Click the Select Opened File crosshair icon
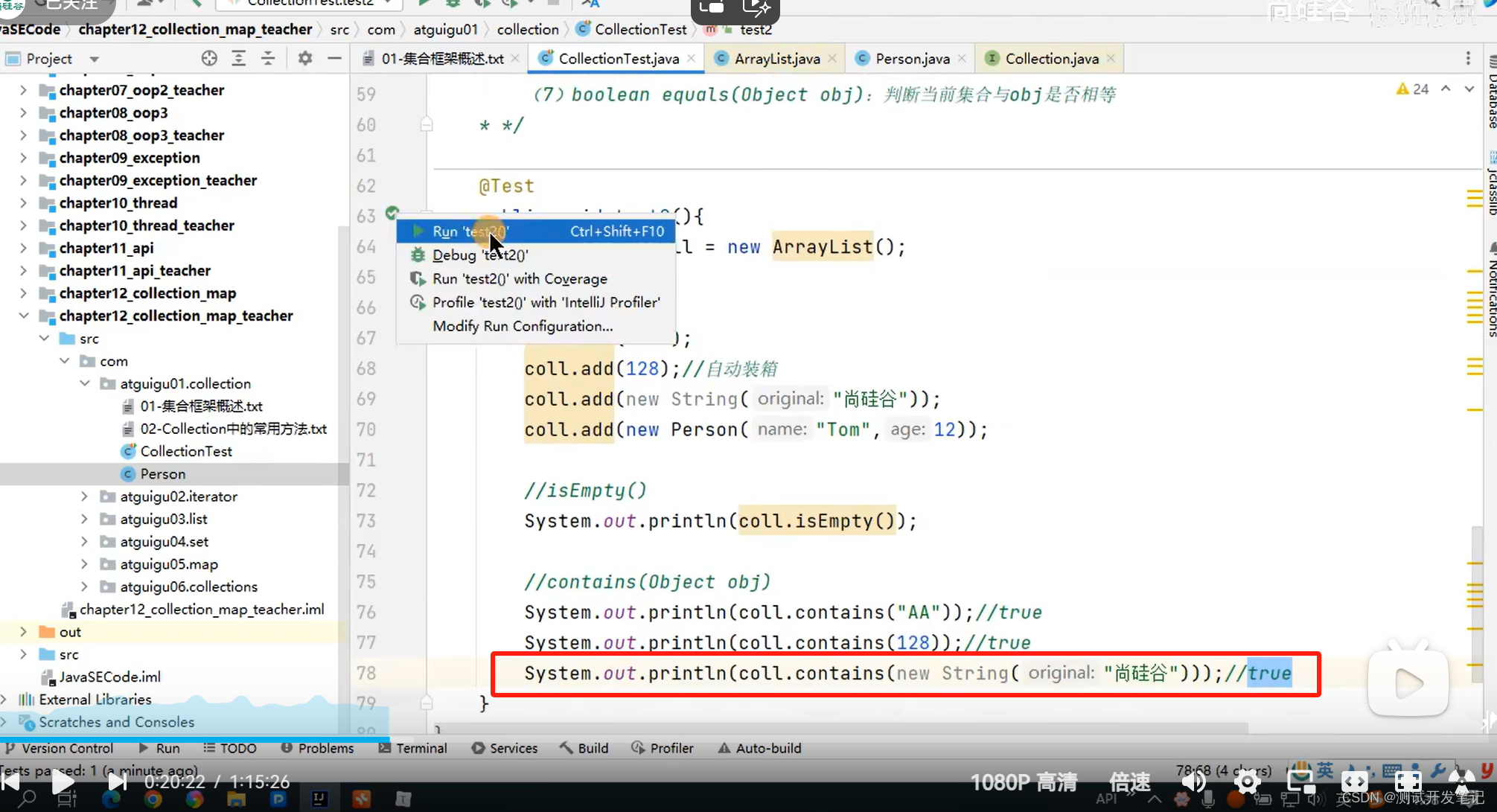 pyautogui.click(x=209, y=58)
